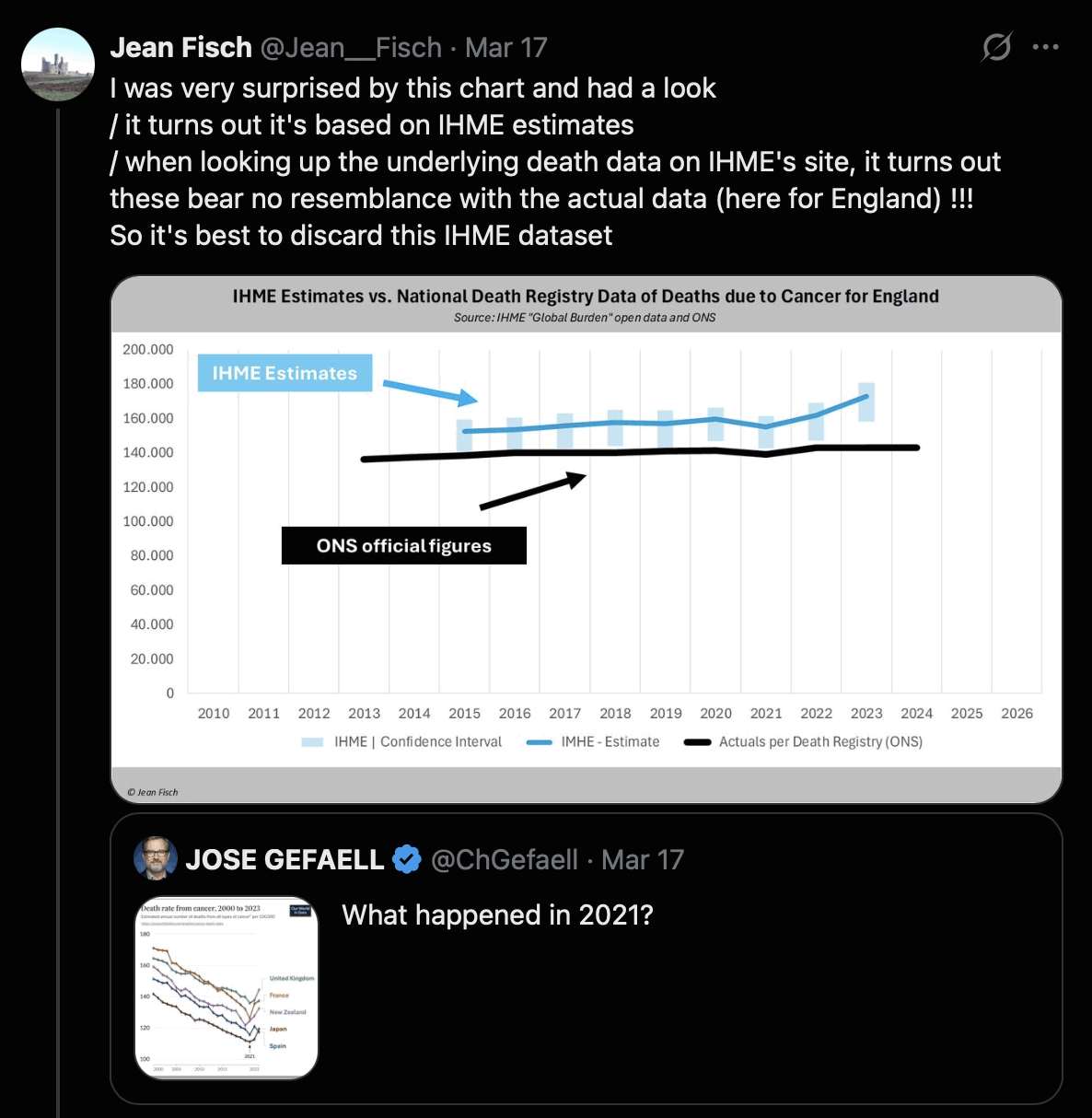
Task: Click the black ONS legend line marker
Action: (697, 742)
